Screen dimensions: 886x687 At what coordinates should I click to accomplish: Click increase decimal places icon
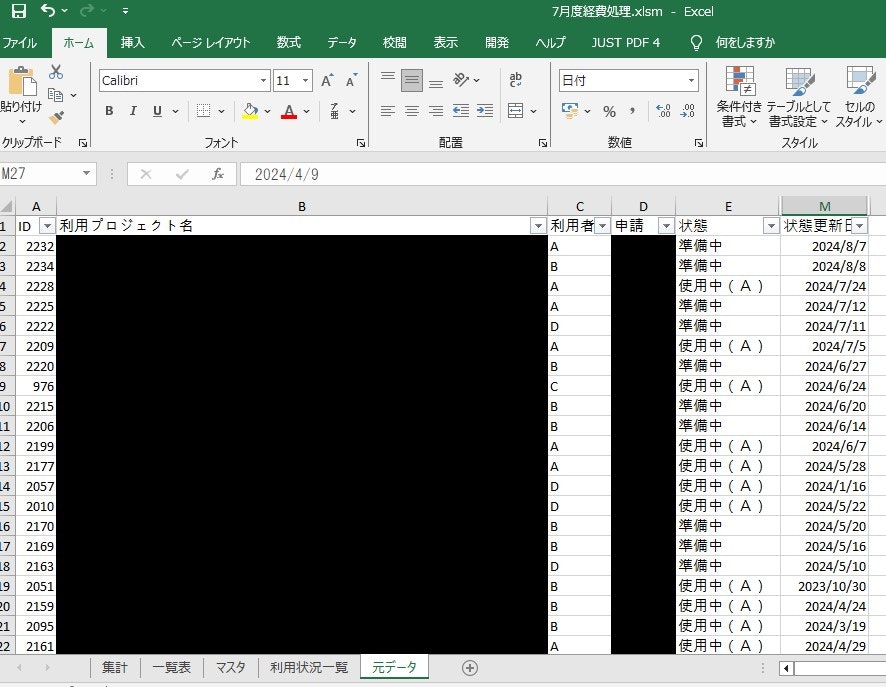663,111
